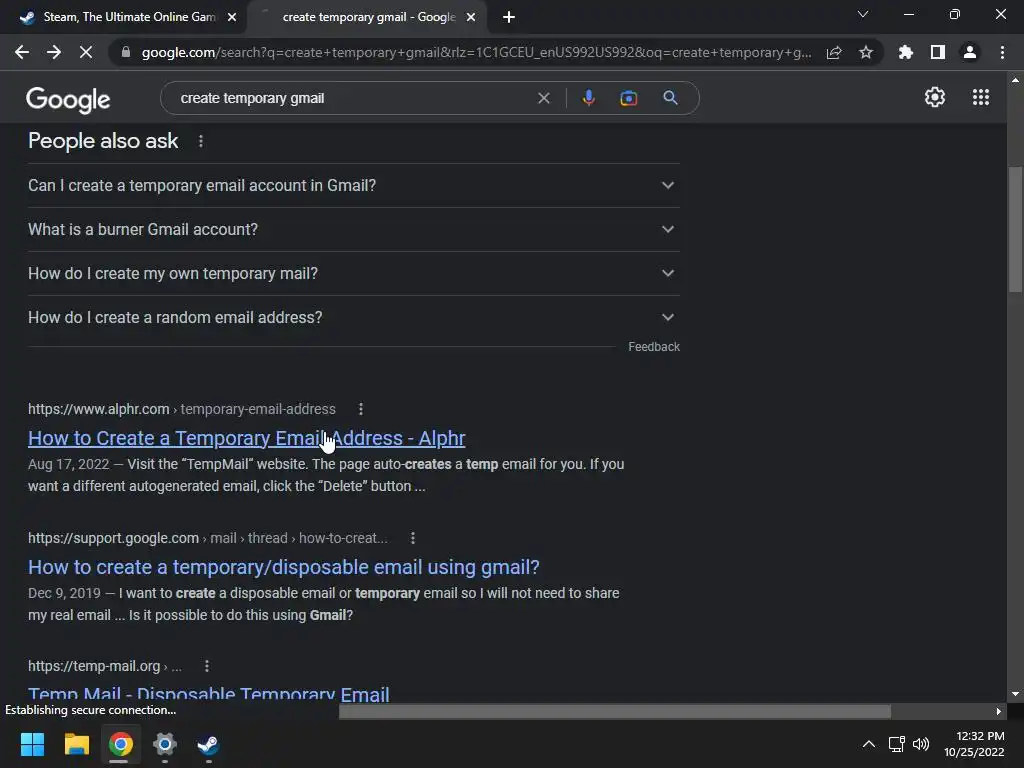
Task: Expand 'Can I create a temporary email account in Gmail?'
Action: pyautogui.click(x=354, y=185)
